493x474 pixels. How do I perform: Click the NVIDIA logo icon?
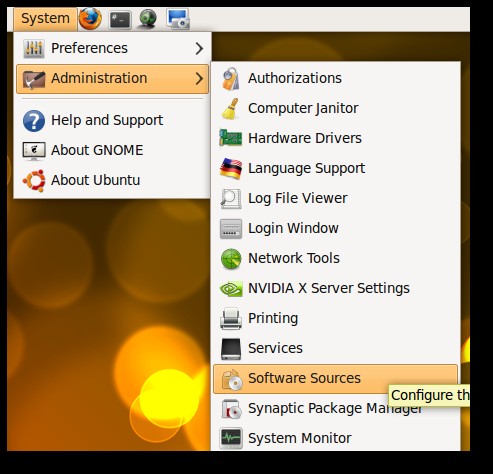pos(231,289)
